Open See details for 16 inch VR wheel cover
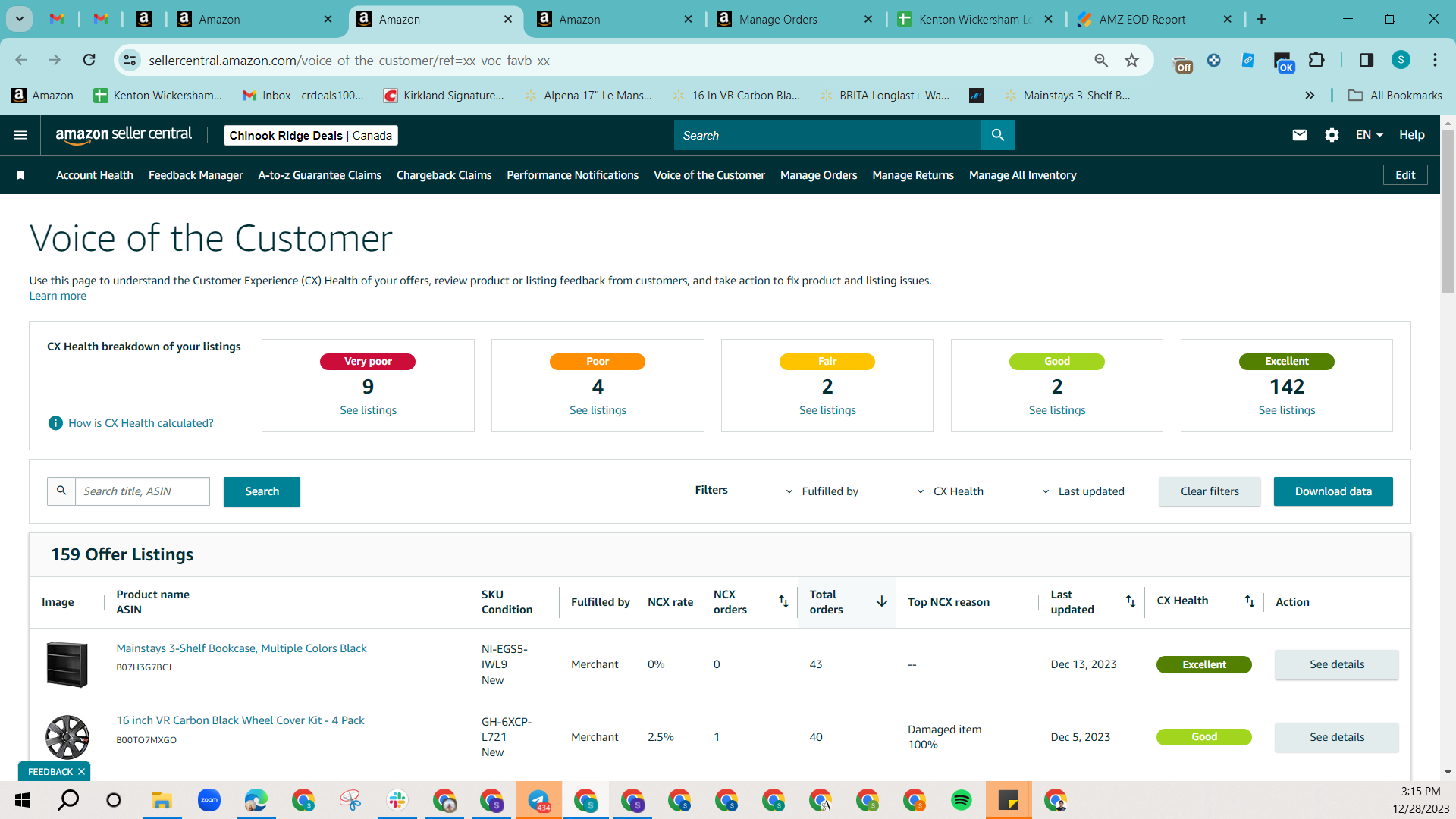This screenshot has width=1456, height=819. [x=1337, y=737]
